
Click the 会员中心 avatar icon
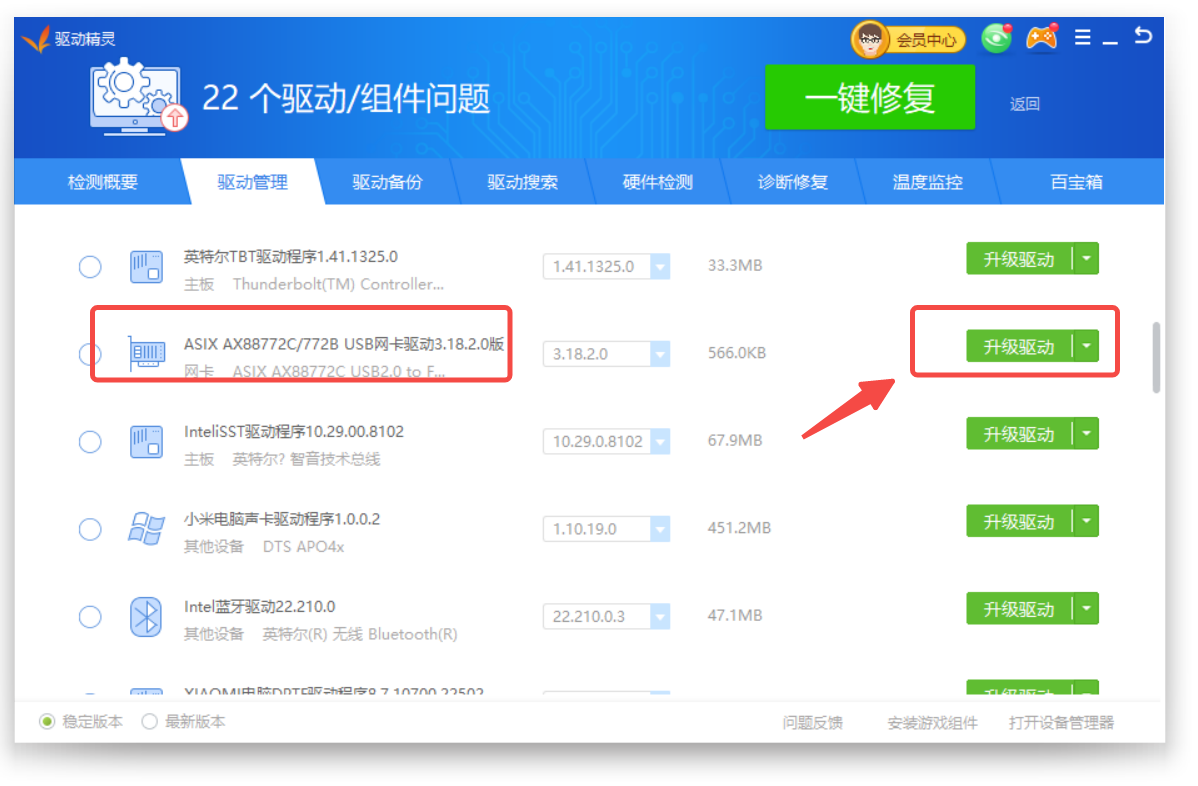(870, 40)
